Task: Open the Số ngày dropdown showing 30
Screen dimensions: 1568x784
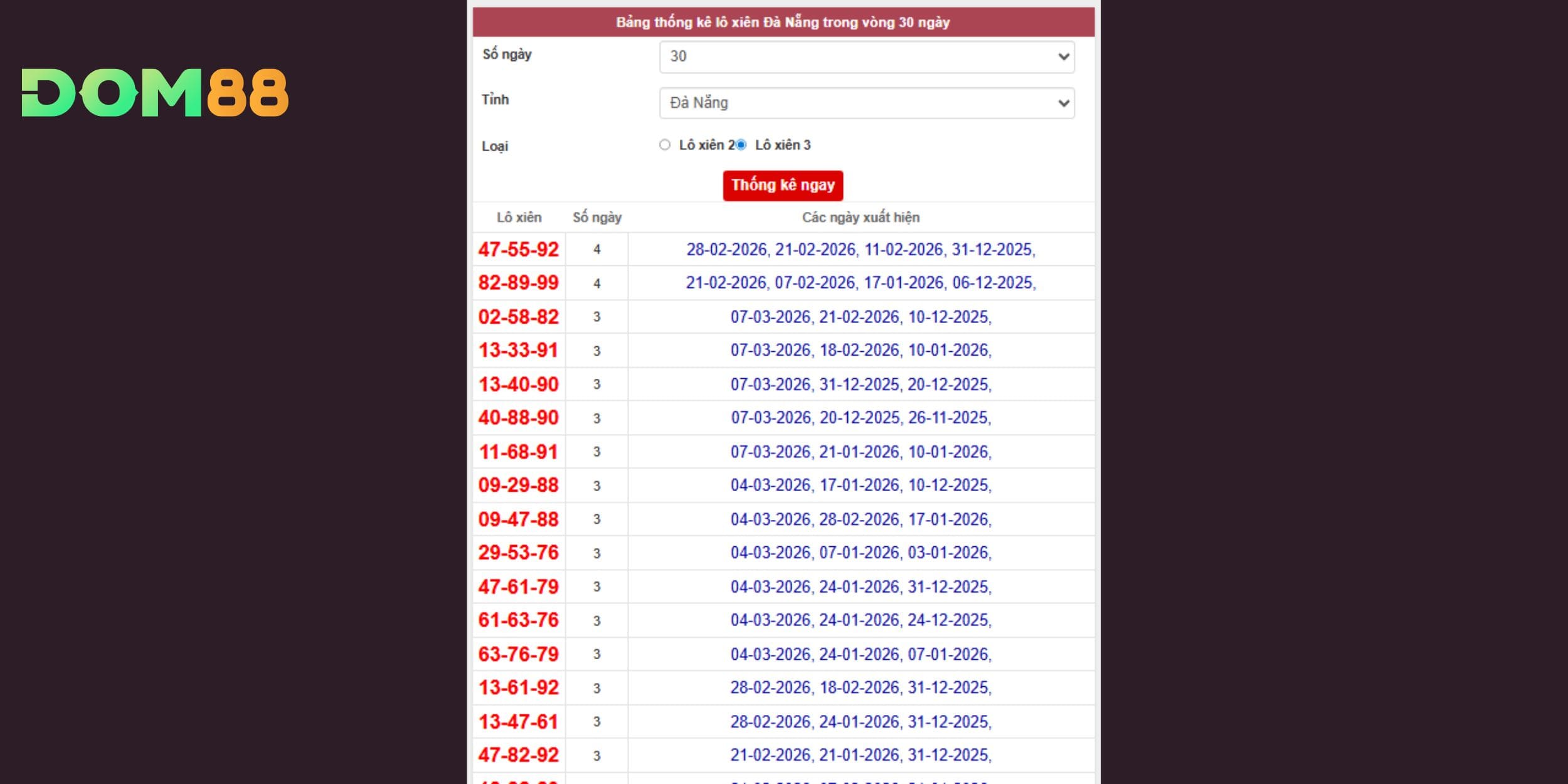Action: pyautogui.click(x=866, y=56)
